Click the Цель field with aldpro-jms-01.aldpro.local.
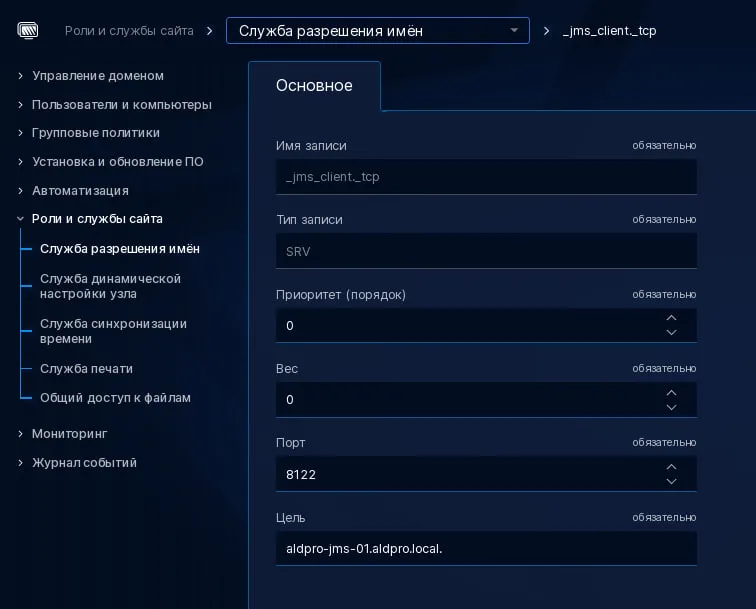This screenshot has height=609, width=756. pos(486,549)
